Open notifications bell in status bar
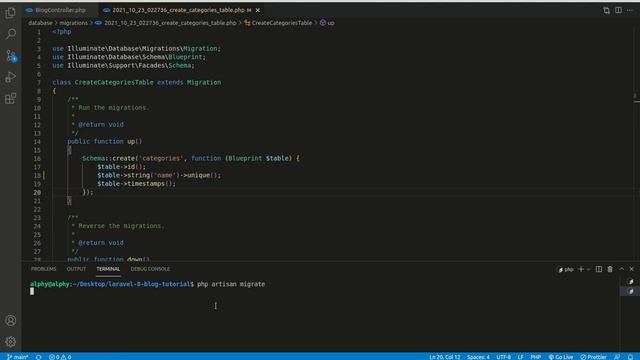 pyautogui.click(x=631, y=357)
